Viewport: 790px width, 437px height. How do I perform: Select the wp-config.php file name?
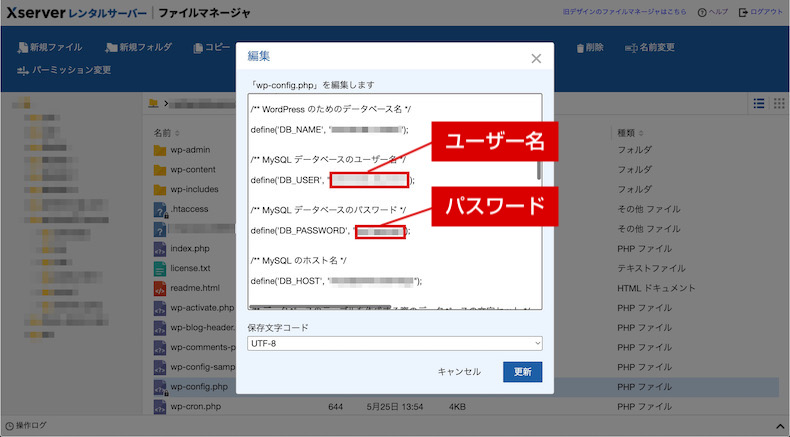click(x=199, y=387)
